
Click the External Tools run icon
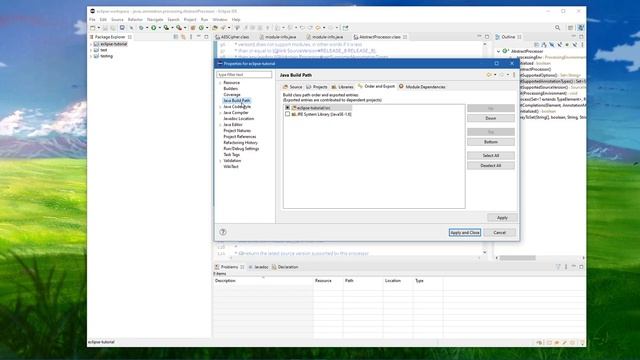click(x=179, y=28)
